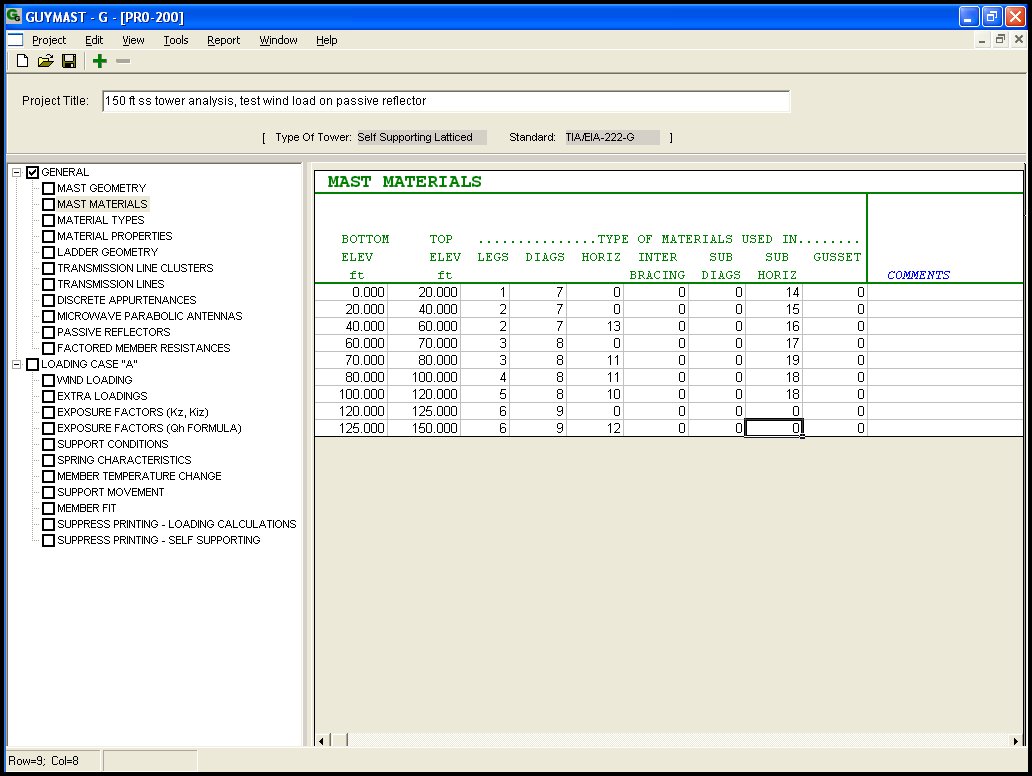Minimize the inner document window
Viewport: 1032px width, 776px height.
point(982,39)
